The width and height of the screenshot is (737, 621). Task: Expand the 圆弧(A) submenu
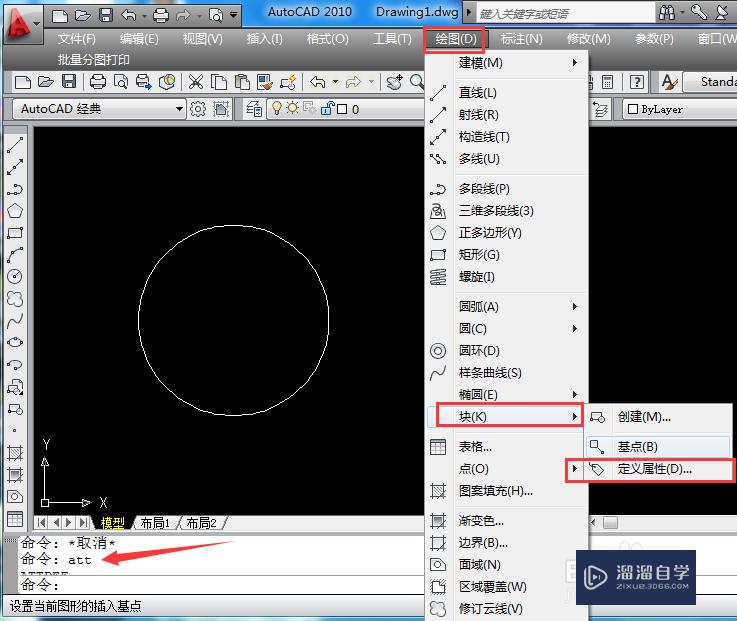pos(507,307)
